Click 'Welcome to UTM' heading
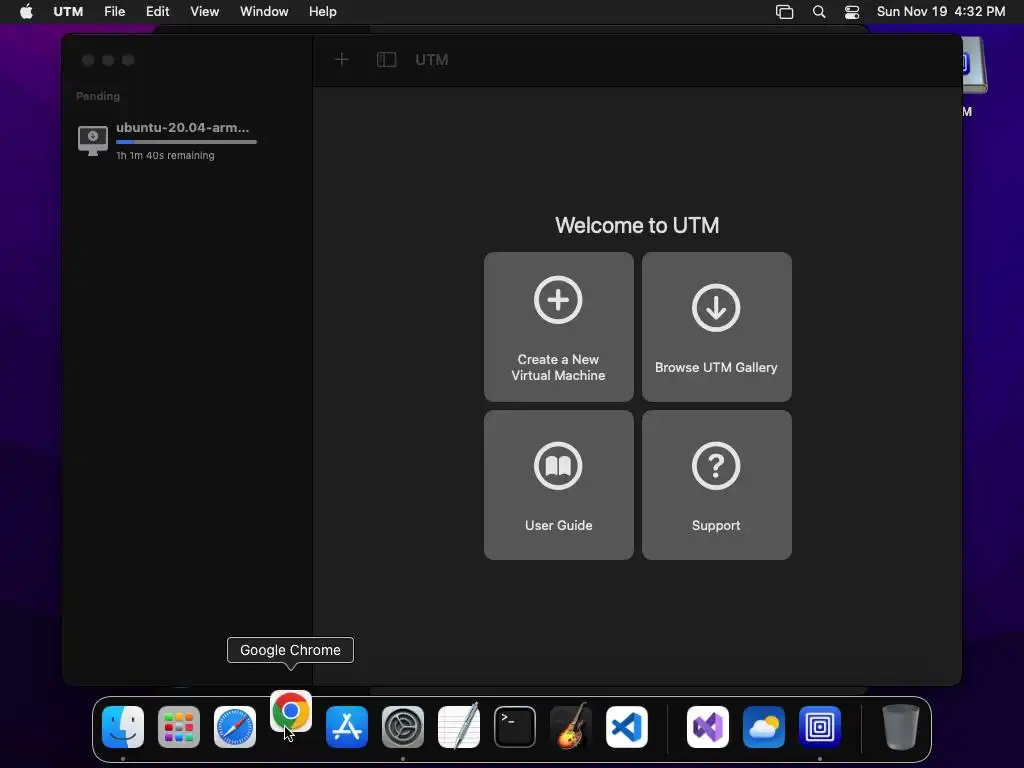Screen dimensions: 1024x768 (637, 225)
